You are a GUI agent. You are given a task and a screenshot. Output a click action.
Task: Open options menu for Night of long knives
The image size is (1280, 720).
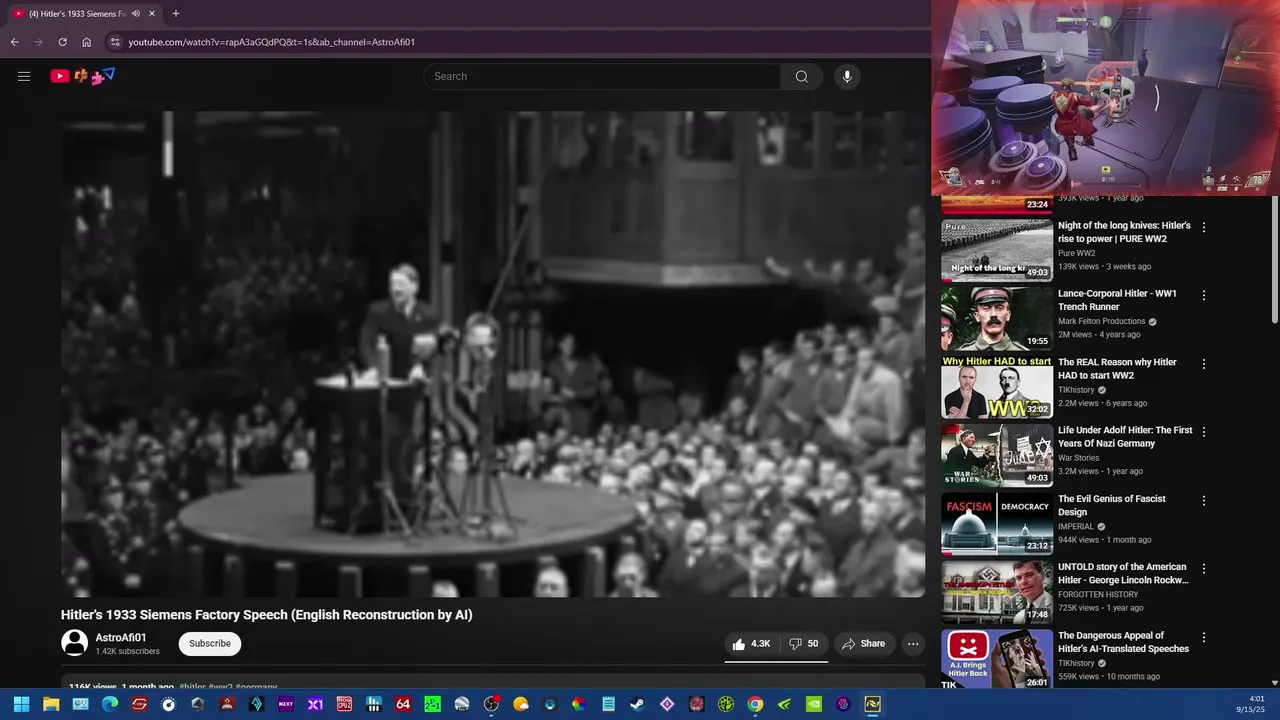point(1204,228)
